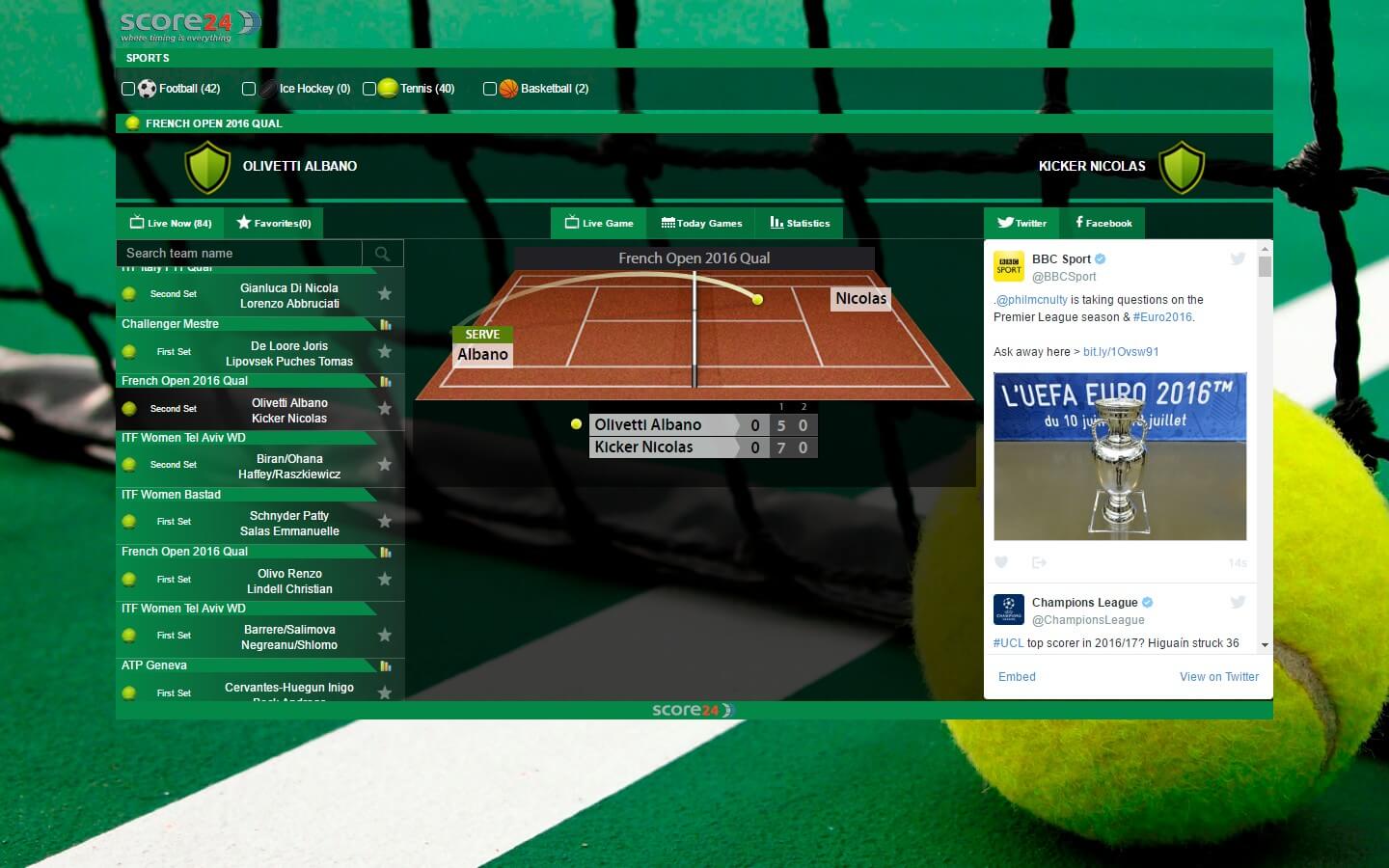1389x868 pixels.
Task: Share the BBC Sport tweet
Action: pyautogui.click(x=1039, y=562)
